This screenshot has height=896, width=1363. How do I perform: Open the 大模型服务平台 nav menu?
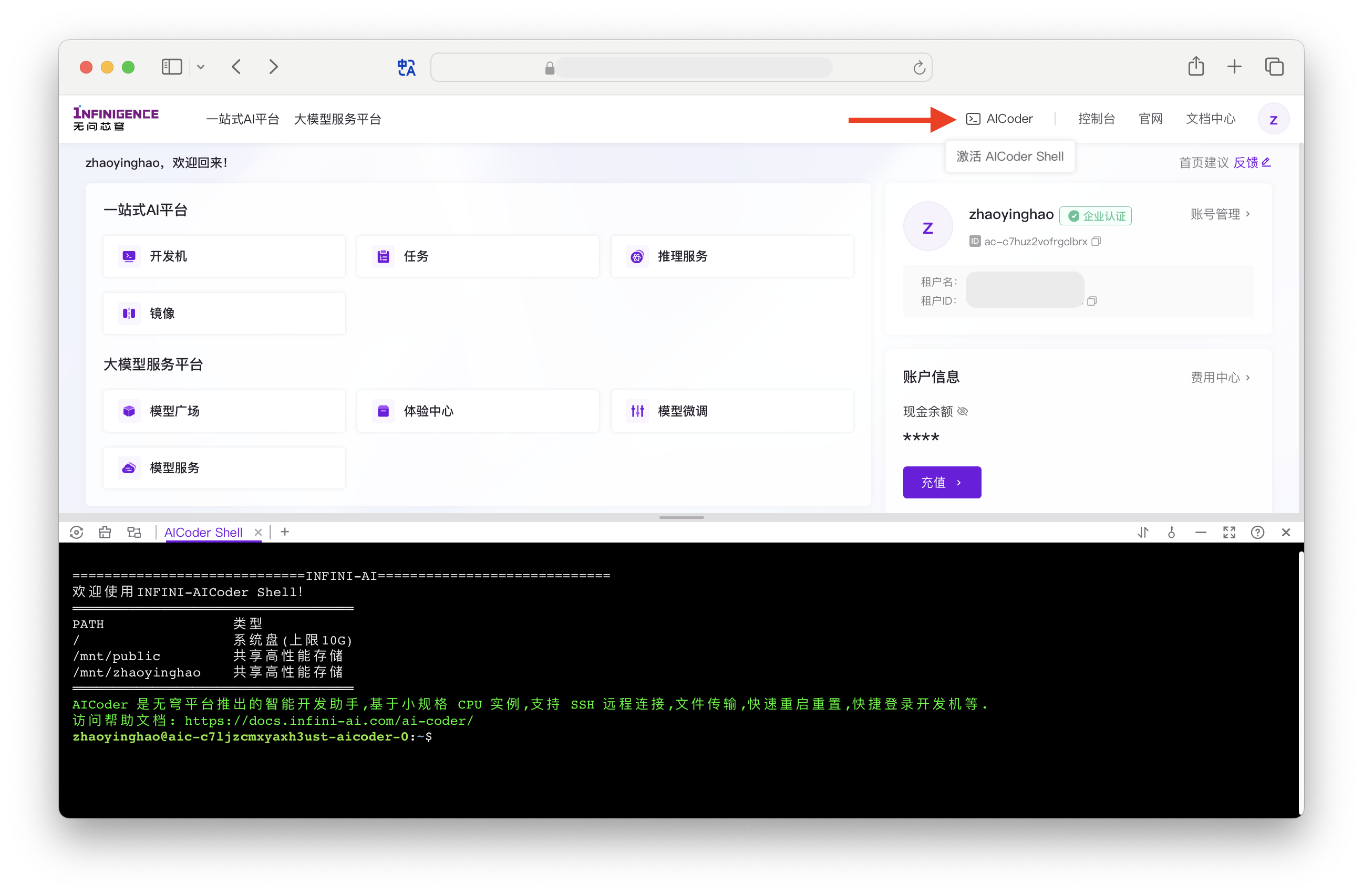coord(337,119)
